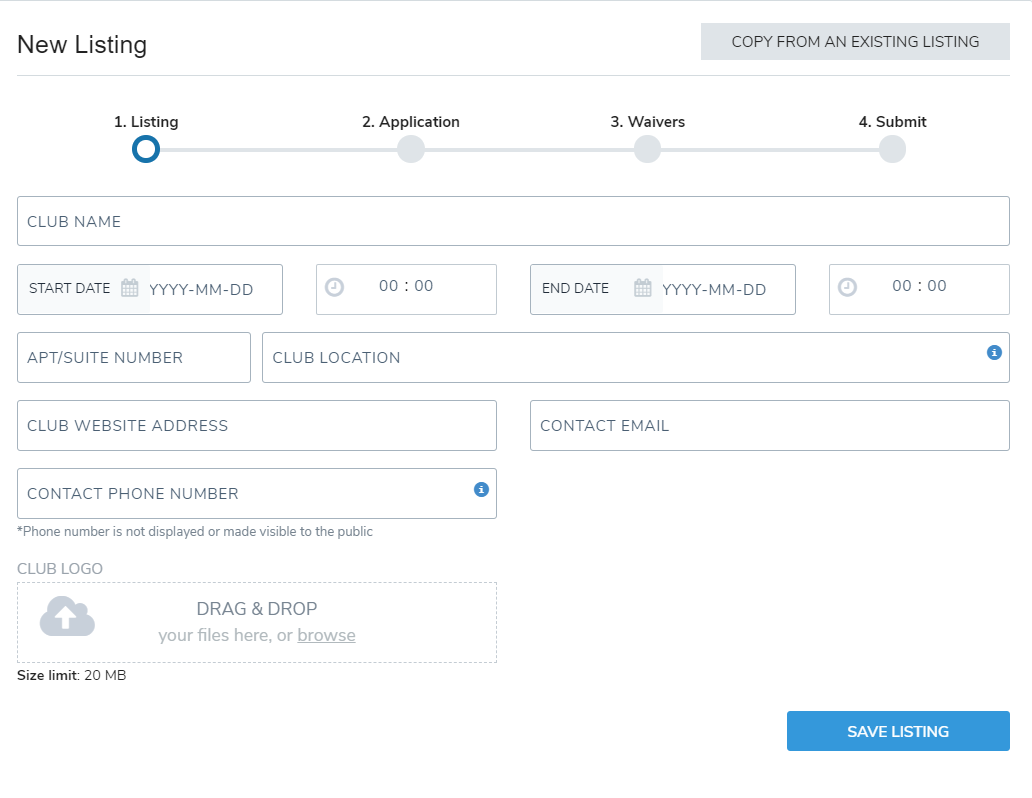Click the browse link to upload logo
This screenshot has width=1032, height=798.
tap(326, 635)
